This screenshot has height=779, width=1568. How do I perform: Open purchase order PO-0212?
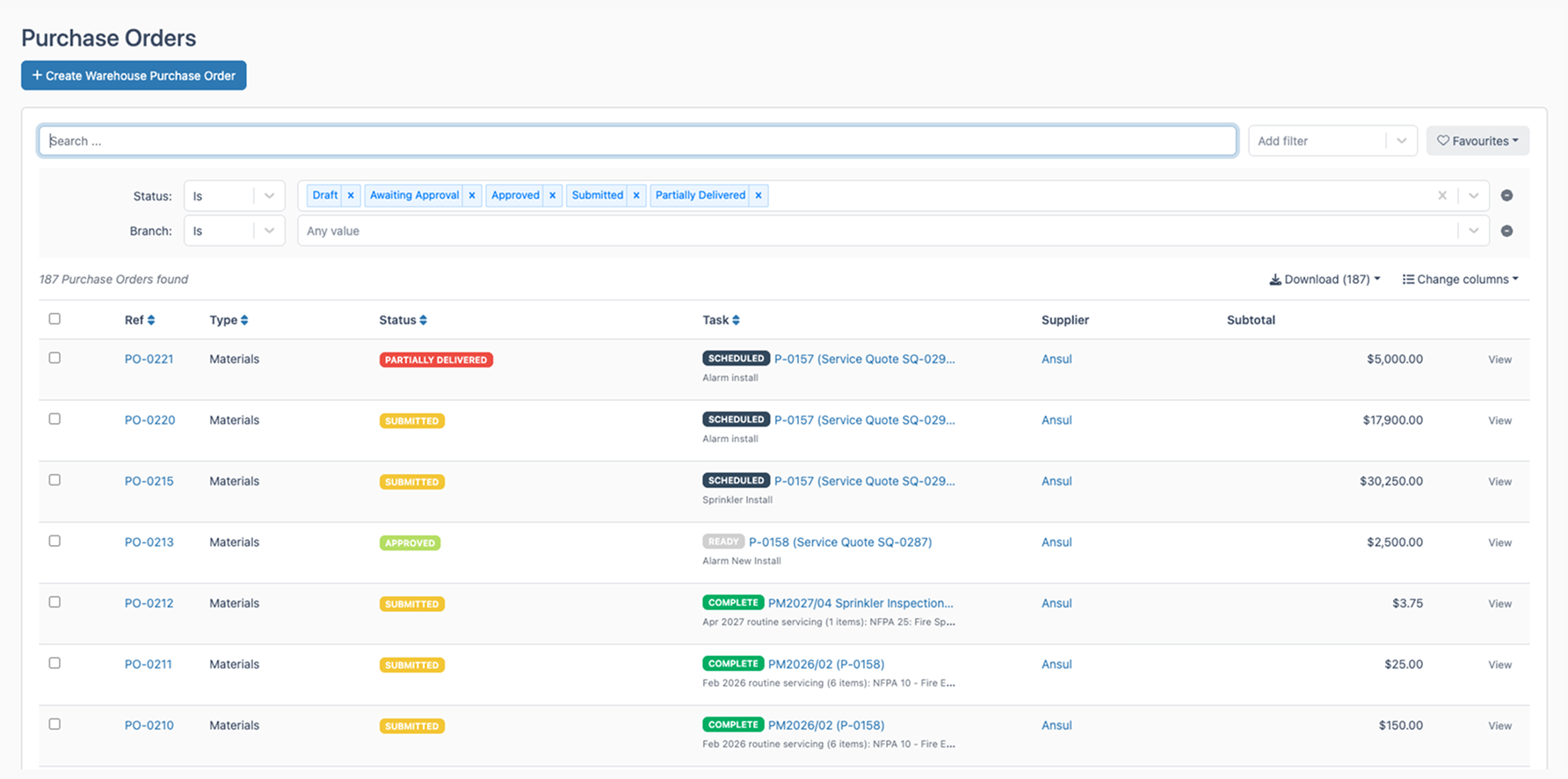[149, 603]
